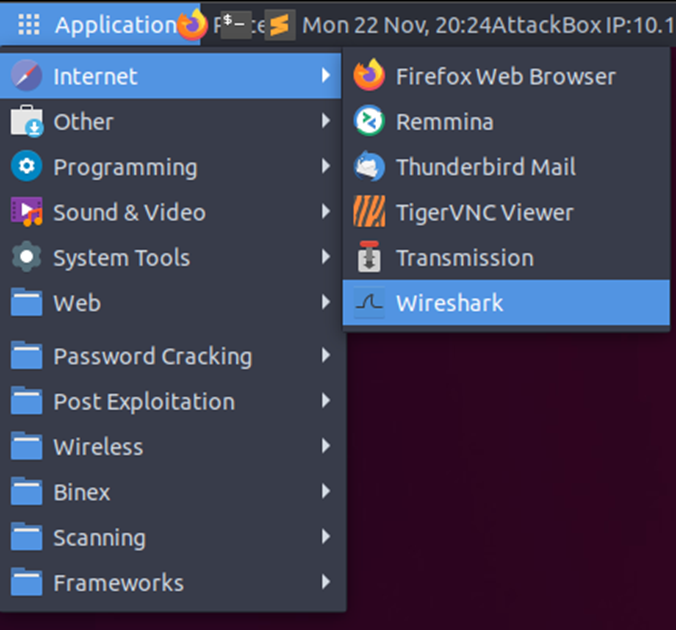Expand the System Tools submenu arrow

(326, 257)
